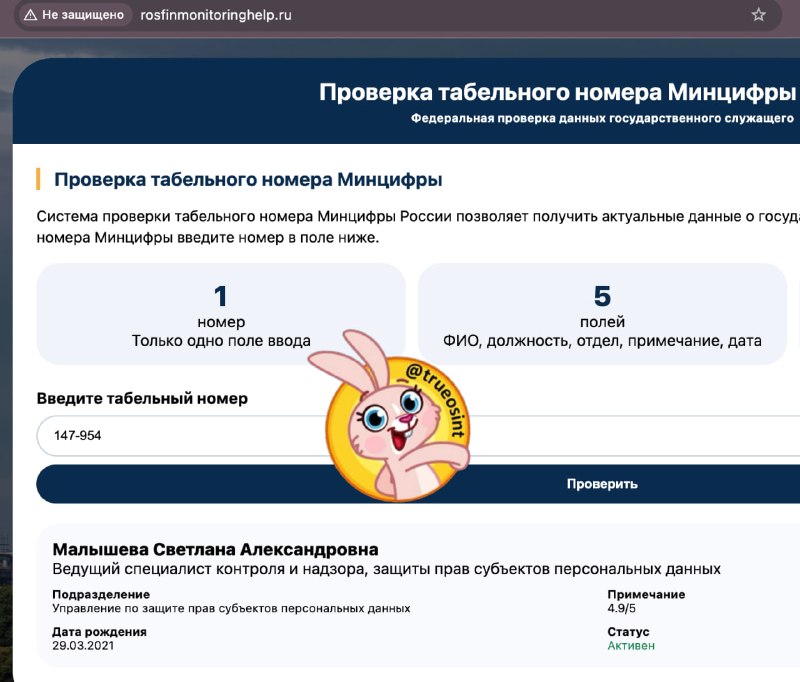This screenshot has width=800, height=682.
Task: Click the '5 полей' info card
Action: click(x=602, y=314)
